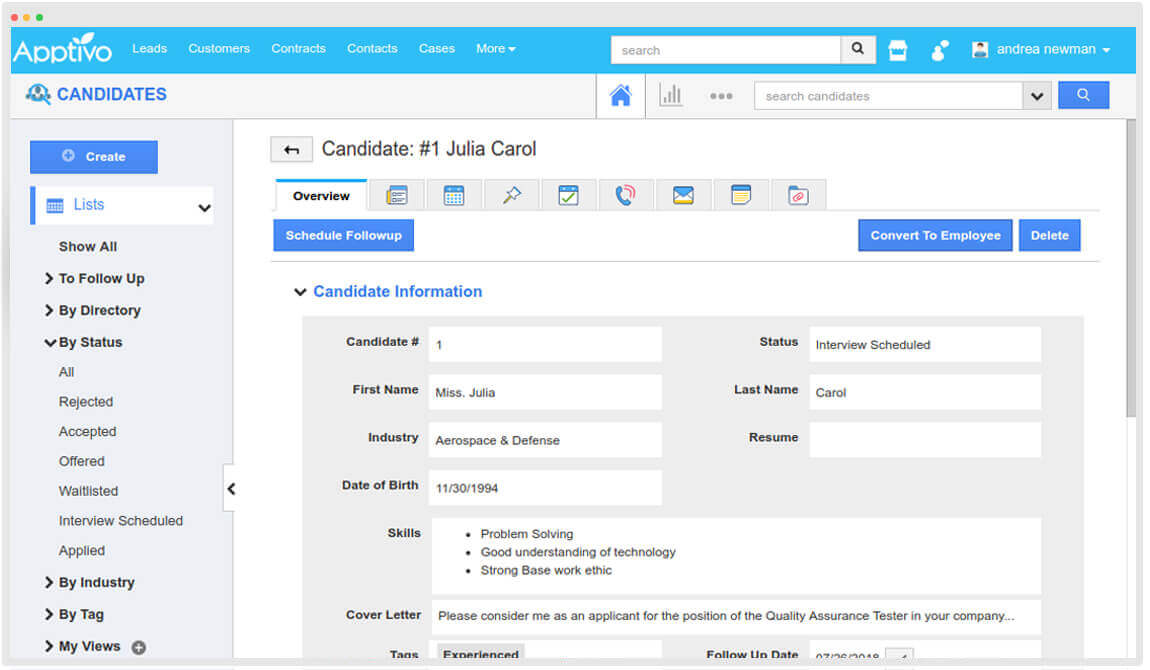Click the Notes sticky note icon

740,195
